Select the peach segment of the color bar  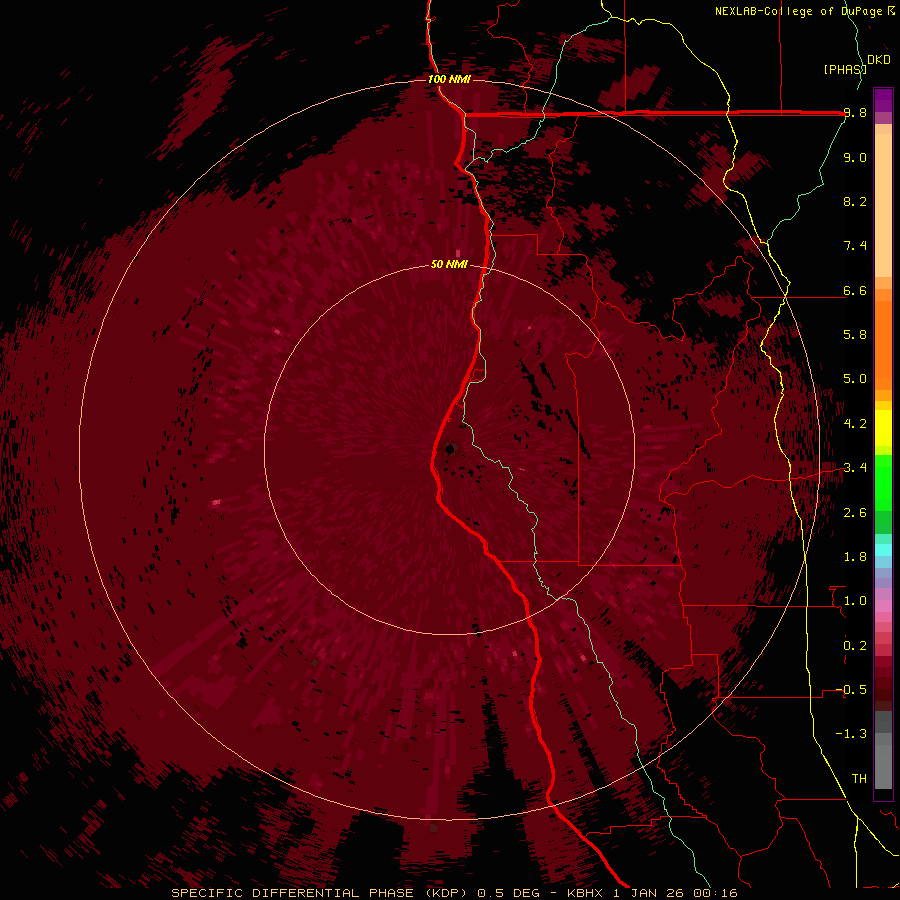click(x=883, y=205)
